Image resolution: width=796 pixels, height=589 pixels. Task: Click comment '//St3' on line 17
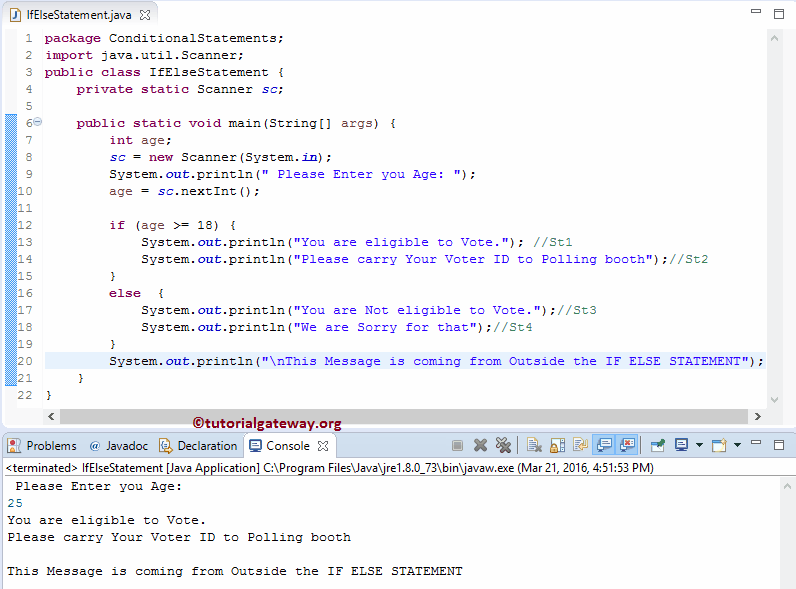coord(577,310)
